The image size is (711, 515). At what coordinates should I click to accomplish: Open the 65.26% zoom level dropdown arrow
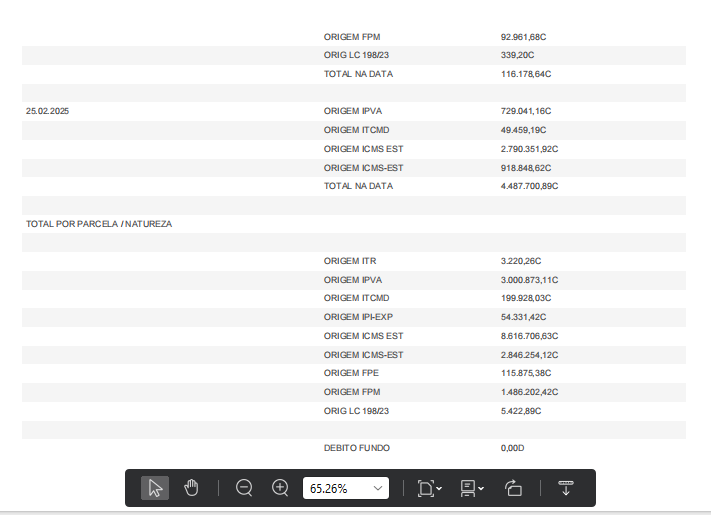[x=378, y=488]
